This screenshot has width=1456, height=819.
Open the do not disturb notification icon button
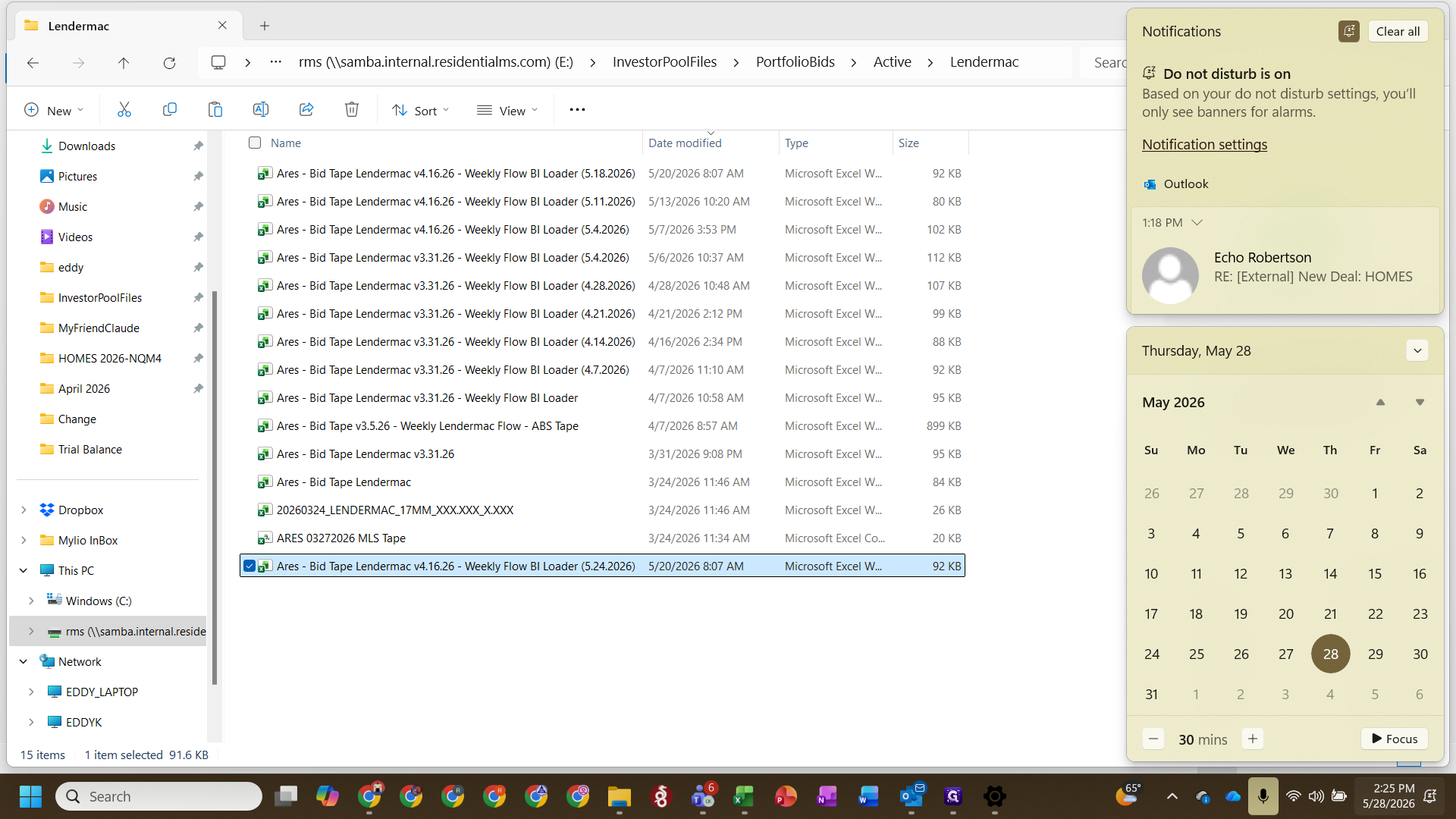(1348, 31)
